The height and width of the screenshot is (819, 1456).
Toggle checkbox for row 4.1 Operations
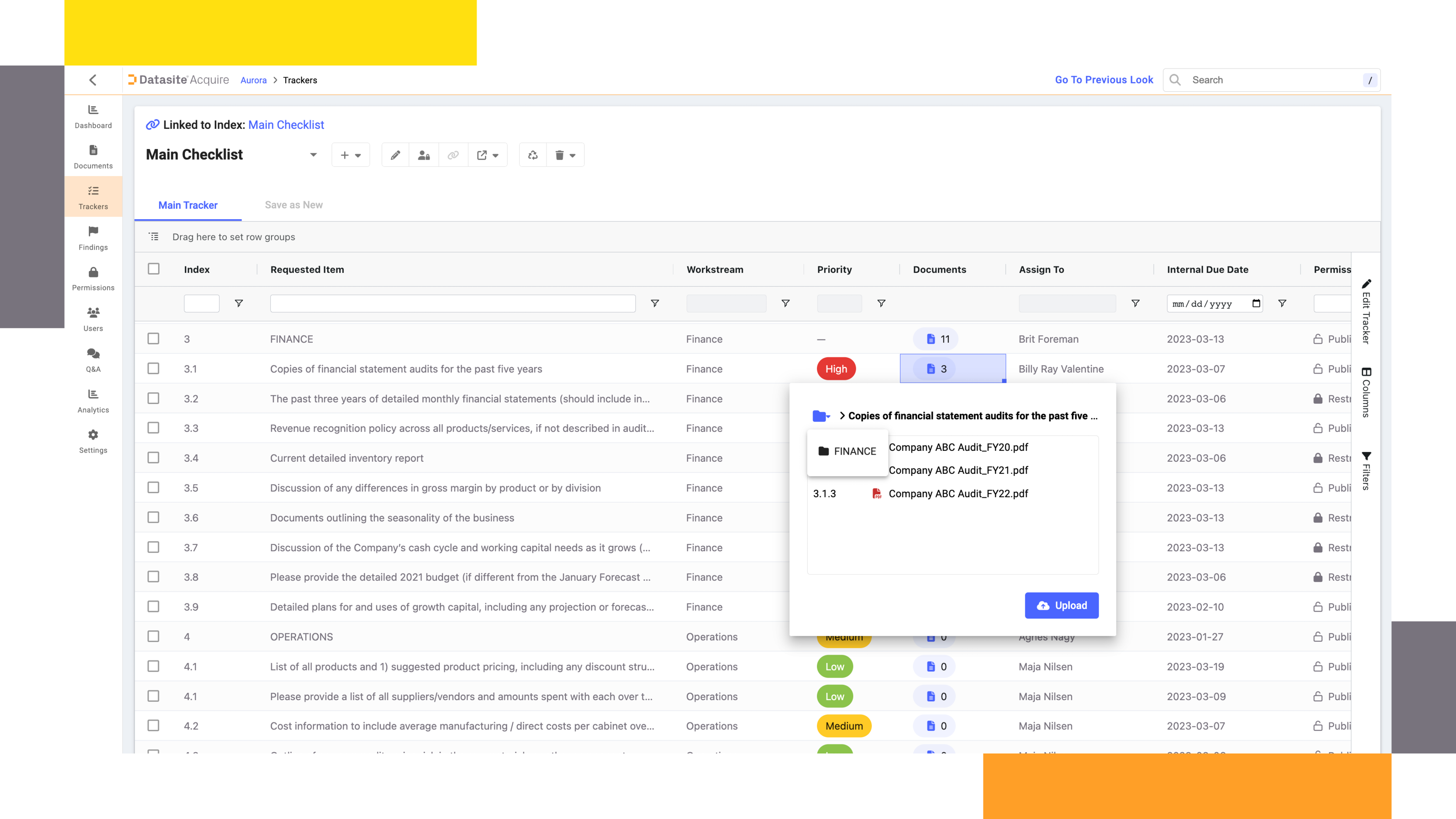(x=154, y=666)
